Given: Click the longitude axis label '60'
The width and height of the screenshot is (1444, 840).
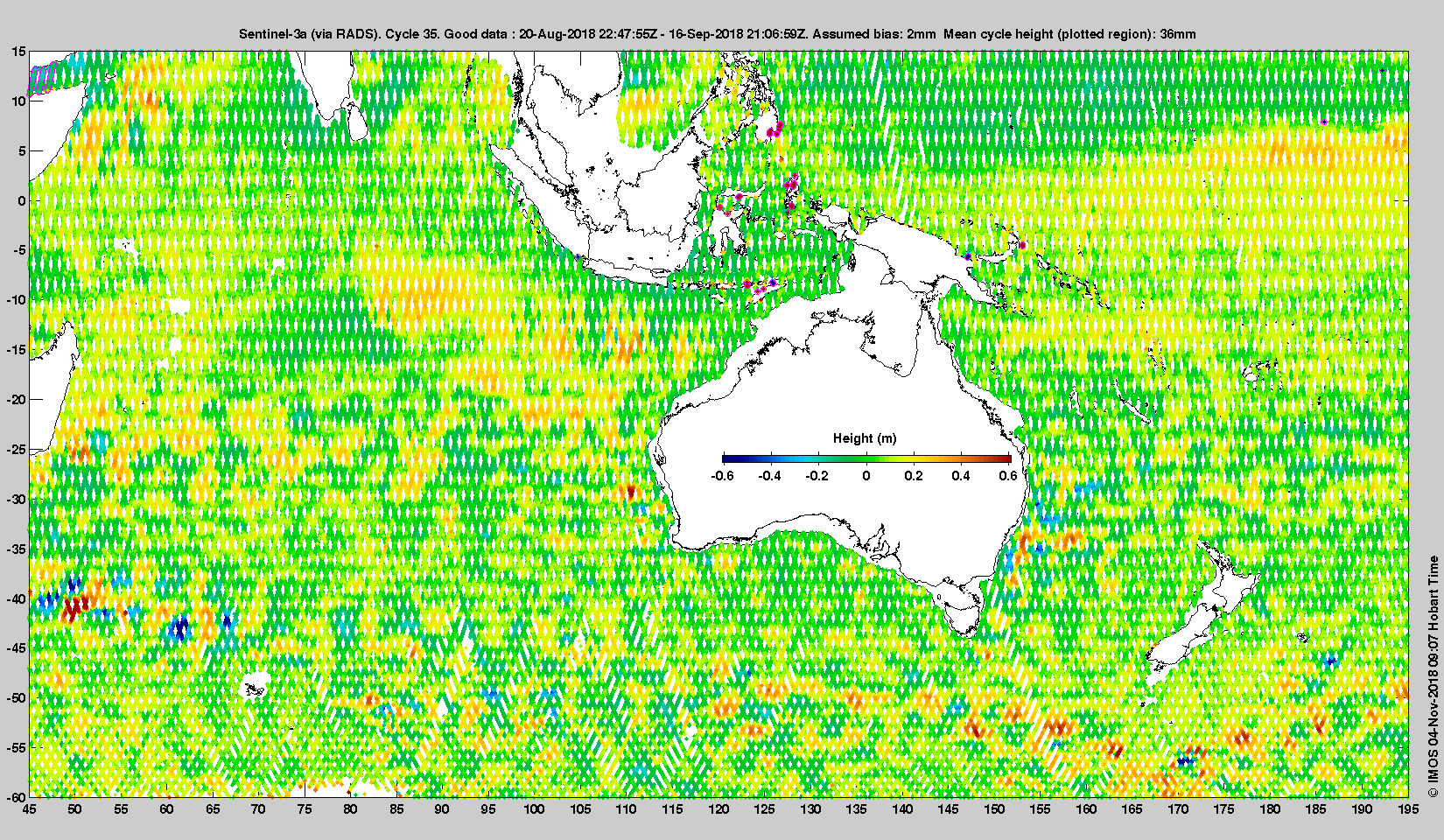Looking at the screenshot, I should tap(166, 809).
